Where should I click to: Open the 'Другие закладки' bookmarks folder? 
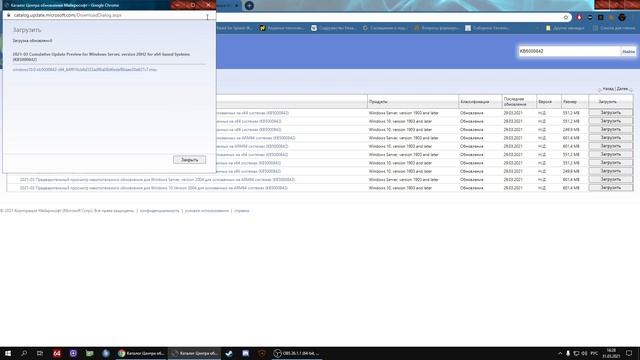[x=565, y=28]
